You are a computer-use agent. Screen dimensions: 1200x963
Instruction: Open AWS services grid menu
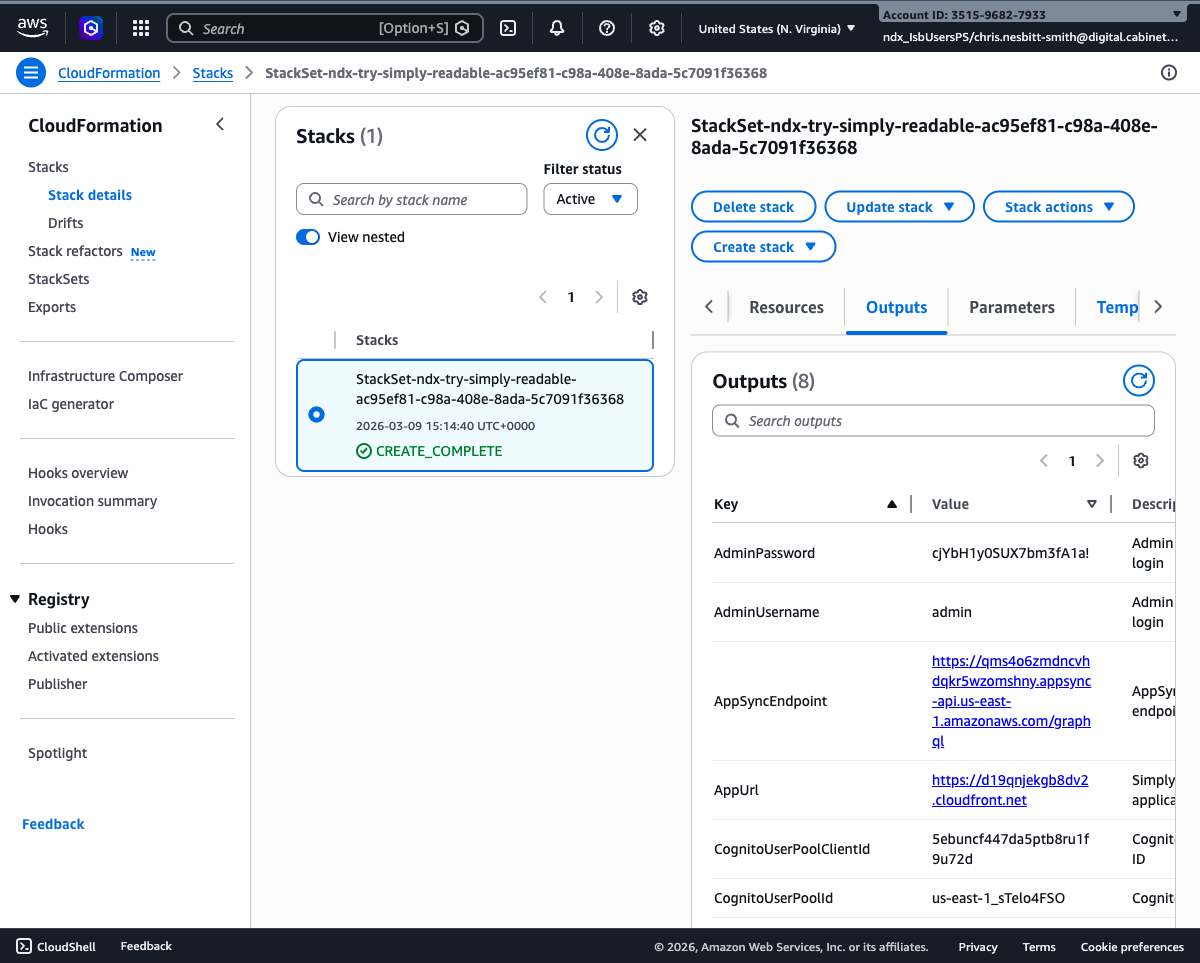[140, 27]
